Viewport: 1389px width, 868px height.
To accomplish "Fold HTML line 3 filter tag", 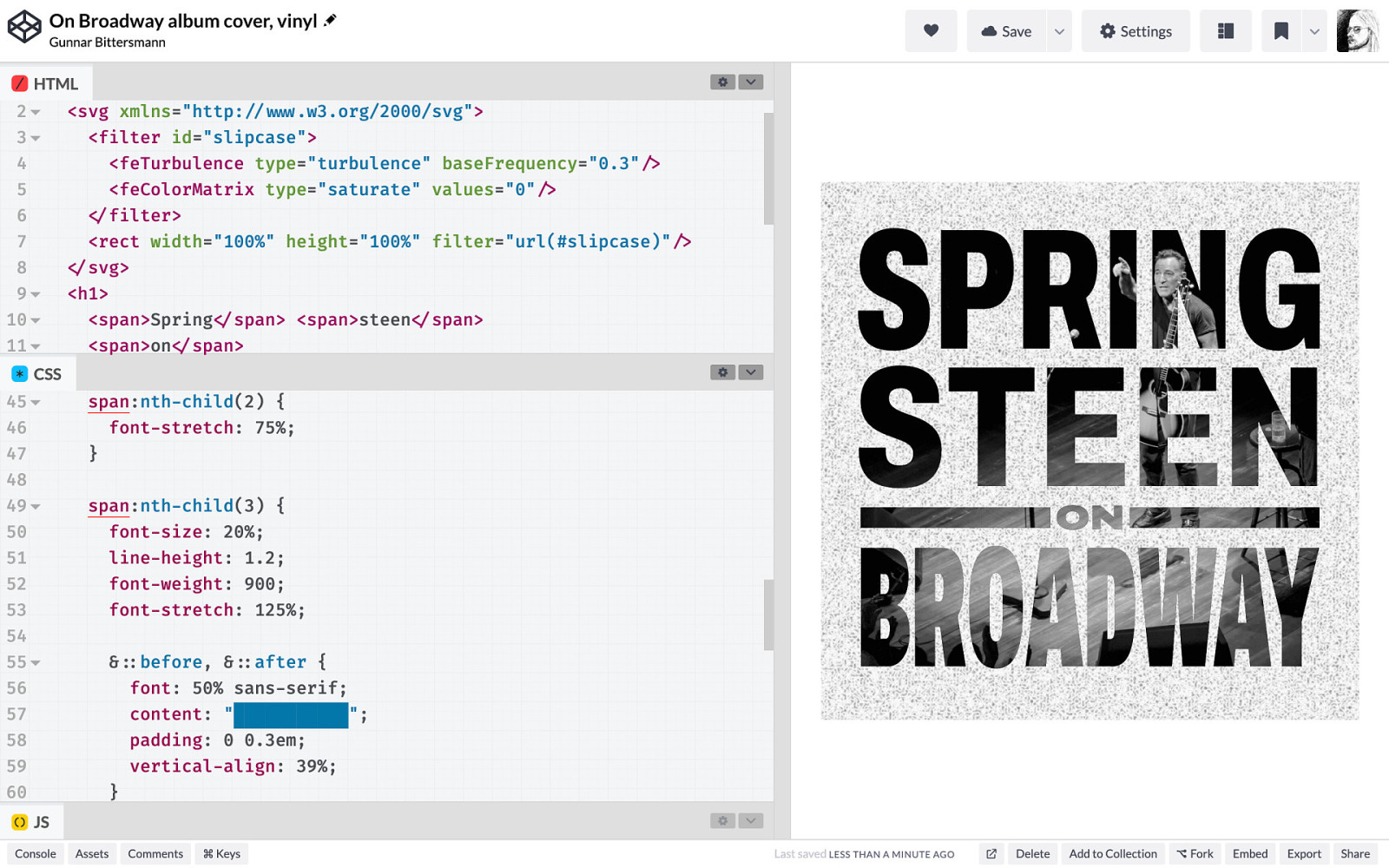I will tap(36, 138).
